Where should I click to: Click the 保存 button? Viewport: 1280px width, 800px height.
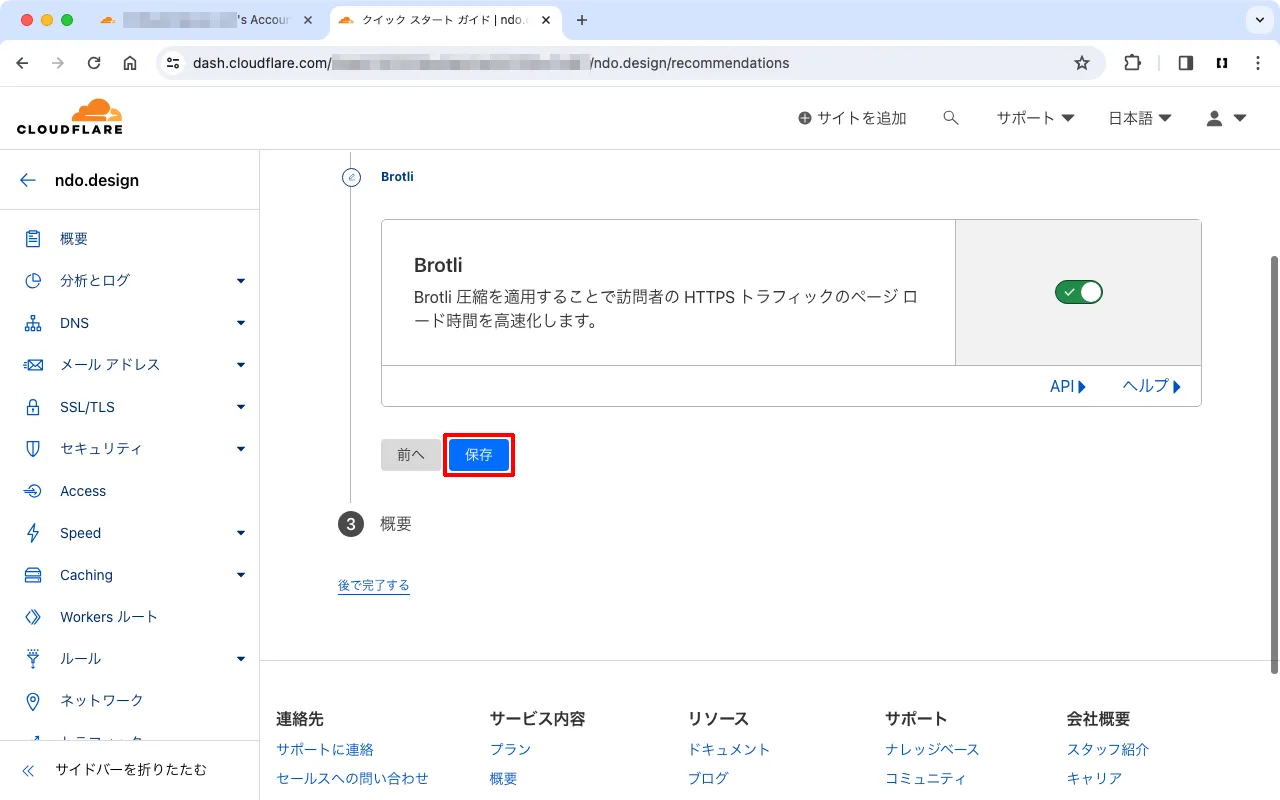(x=479, y=455)
